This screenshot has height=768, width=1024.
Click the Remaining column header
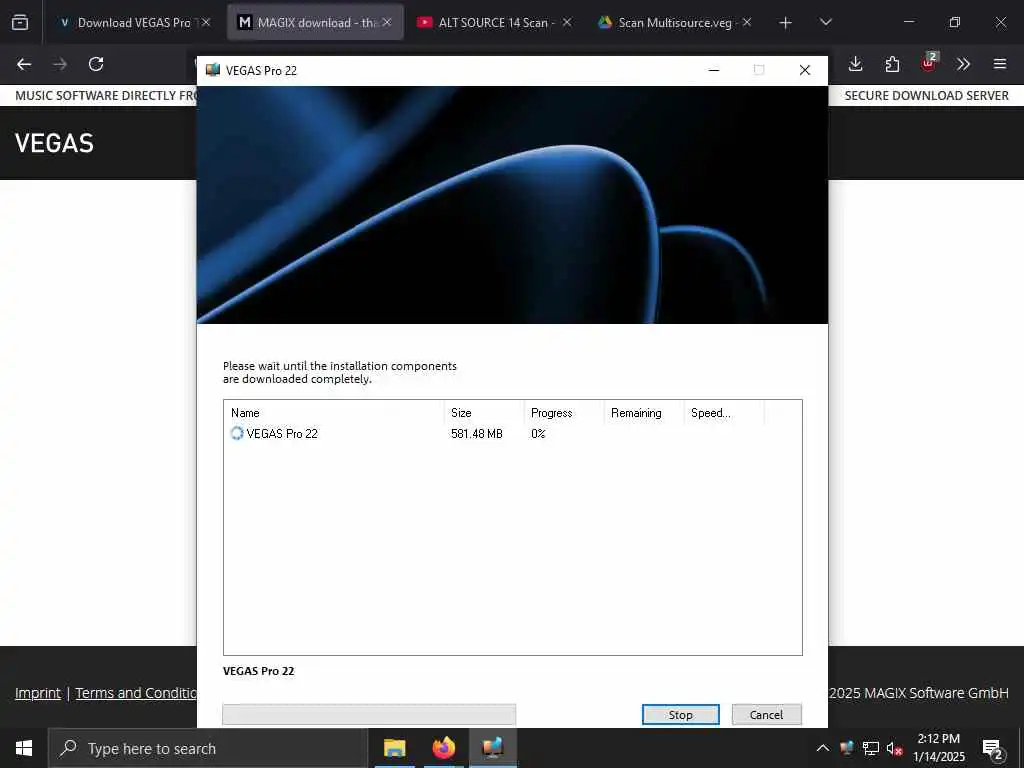643,413
